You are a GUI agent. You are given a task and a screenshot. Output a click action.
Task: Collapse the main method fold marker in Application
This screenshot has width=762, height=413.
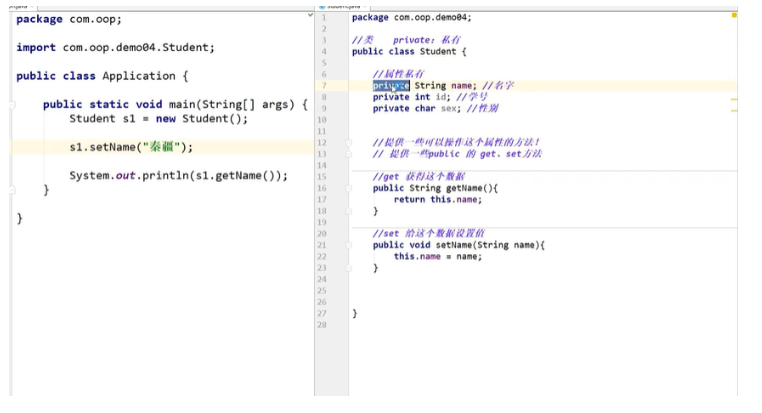click(x=12, y=104)
